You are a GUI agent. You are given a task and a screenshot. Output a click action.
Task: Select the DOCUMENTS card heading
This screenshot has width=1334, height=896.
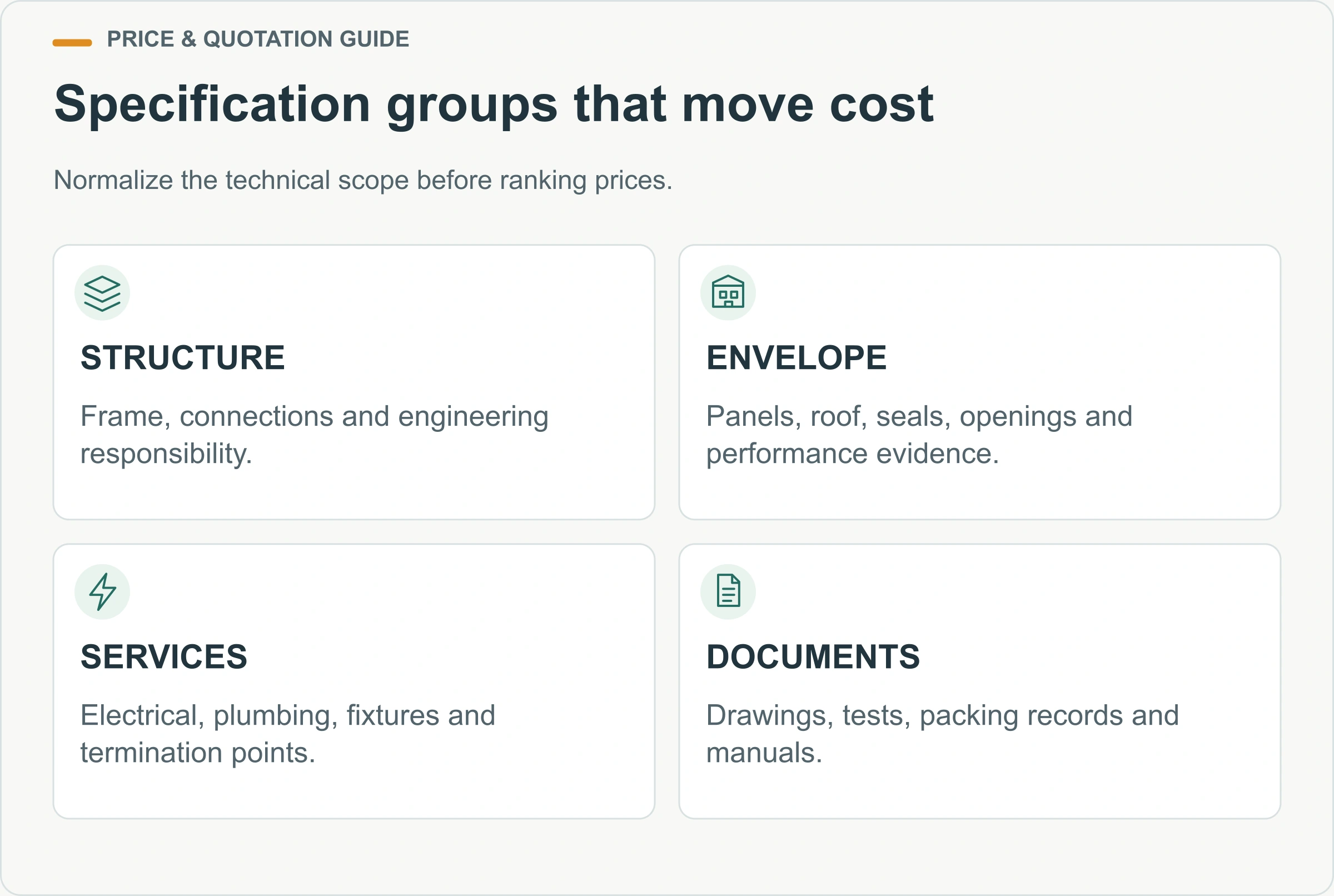pos(813,656)
